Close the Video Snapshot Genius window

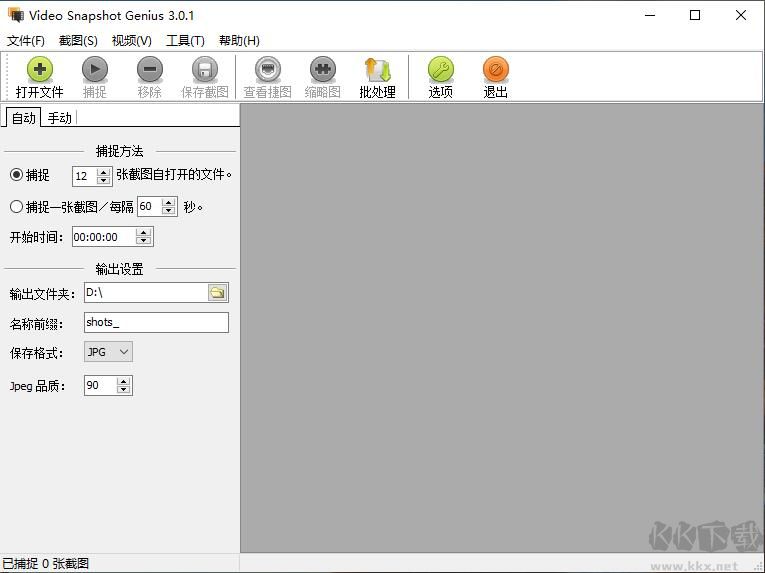tap(741, 15)
